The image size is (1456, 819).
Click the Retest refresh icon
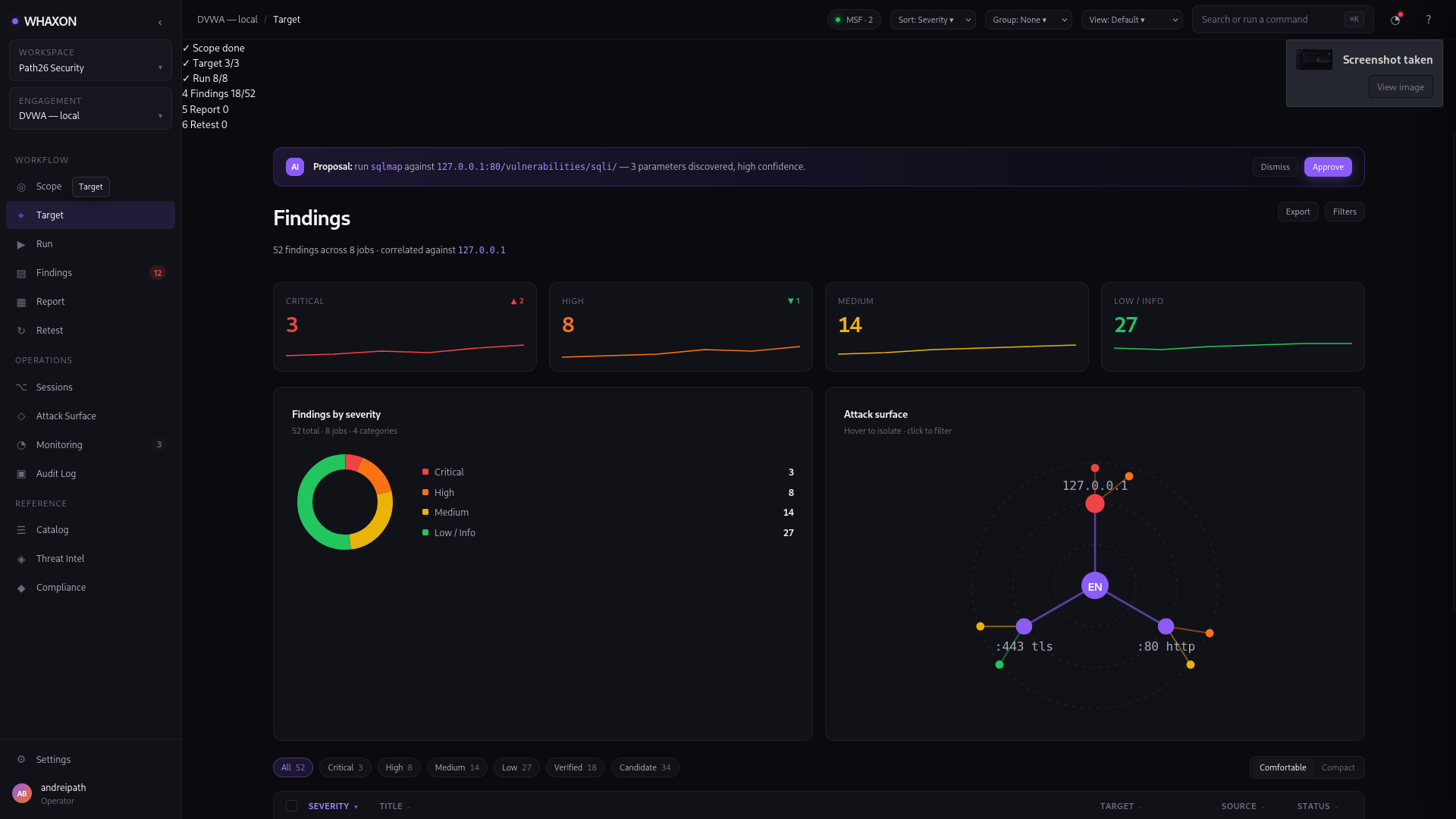21,331
